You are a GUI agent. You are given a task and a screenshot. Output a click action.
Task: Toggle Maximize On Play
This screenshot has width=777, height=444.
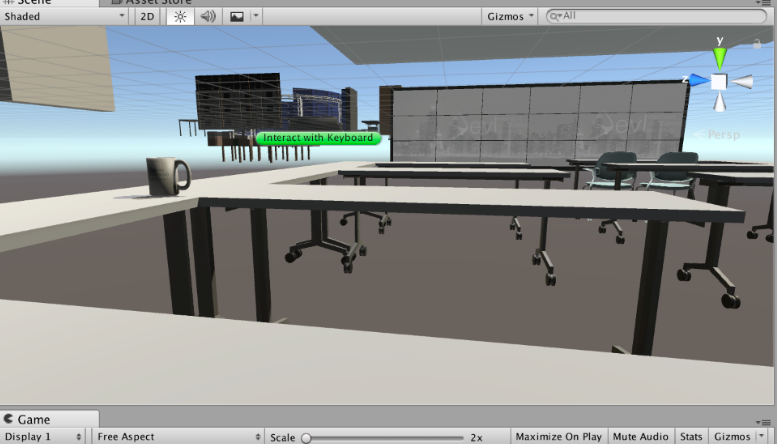coord(558,437)
